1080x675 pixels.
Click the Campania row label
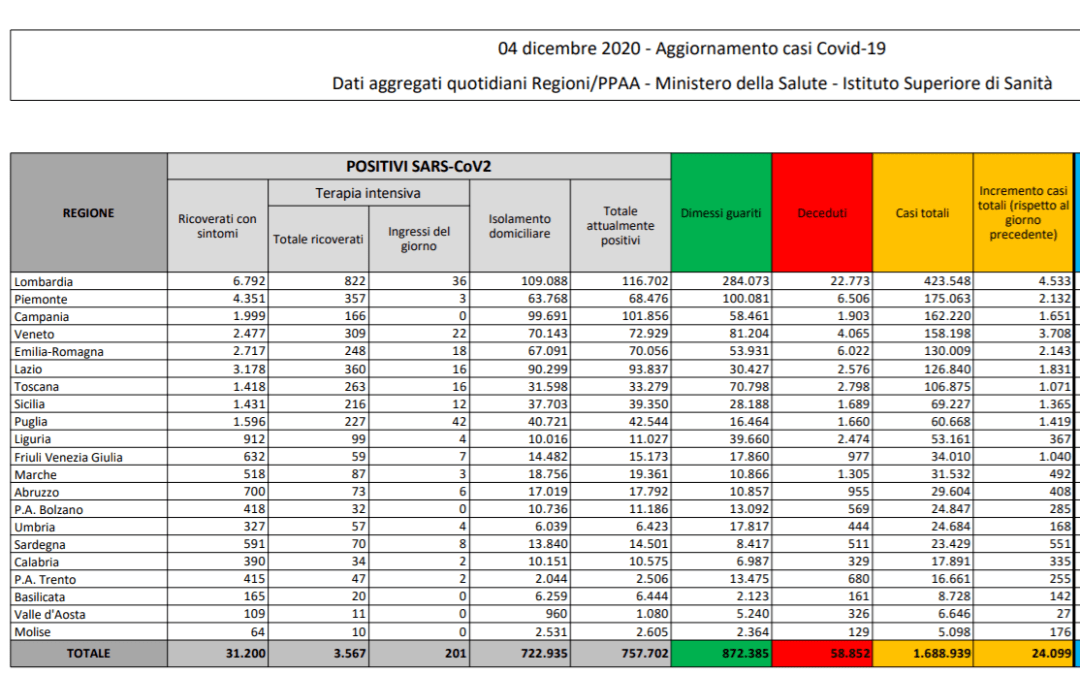41,317
